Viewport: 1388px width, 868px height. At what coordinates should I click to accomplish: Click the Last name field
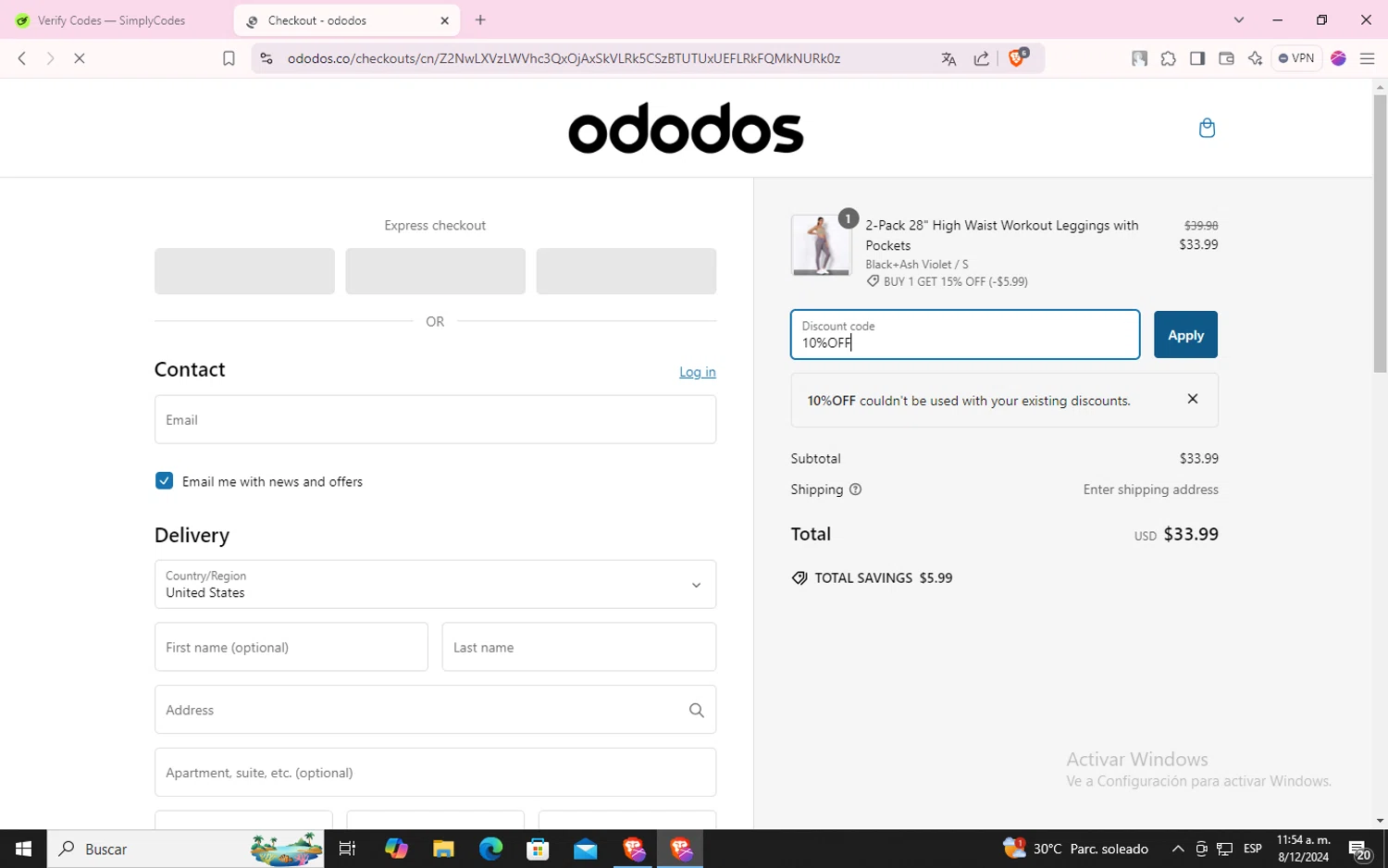(579, 647)
